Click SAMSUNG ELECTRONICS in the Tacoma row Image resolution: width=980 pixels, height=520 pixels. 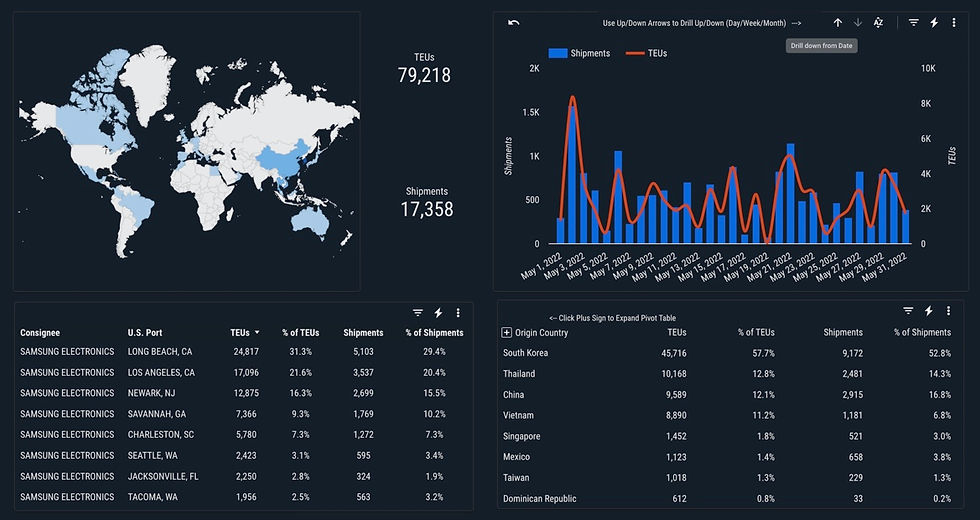(x=68, y=497)
